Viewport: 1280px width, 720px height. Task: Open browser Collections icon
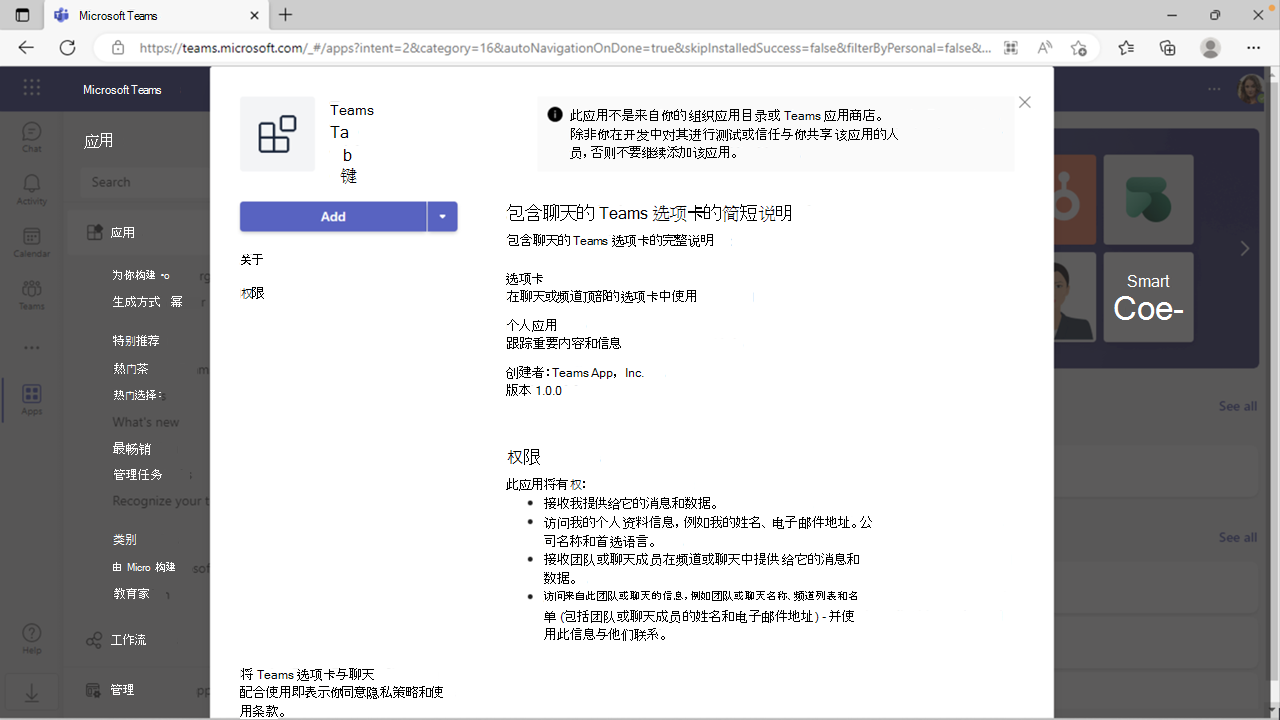[1167, 48]
